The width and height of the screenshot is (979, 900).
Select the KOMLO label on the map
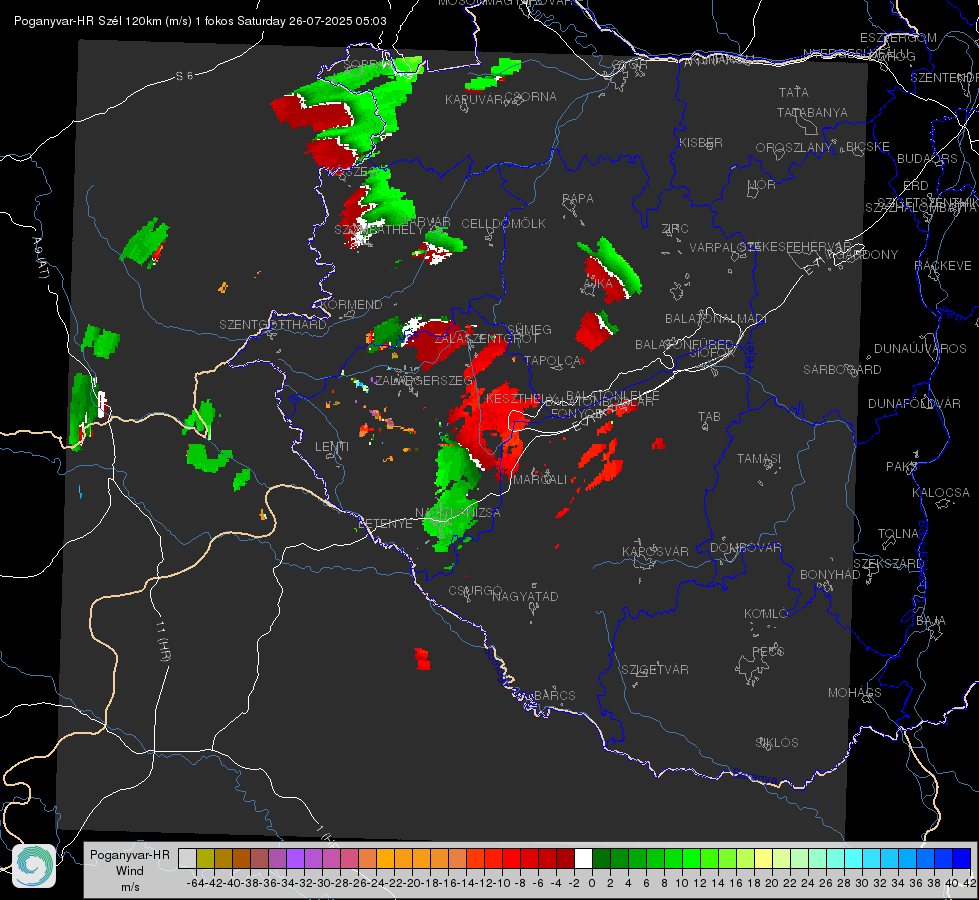pos(766,613)
